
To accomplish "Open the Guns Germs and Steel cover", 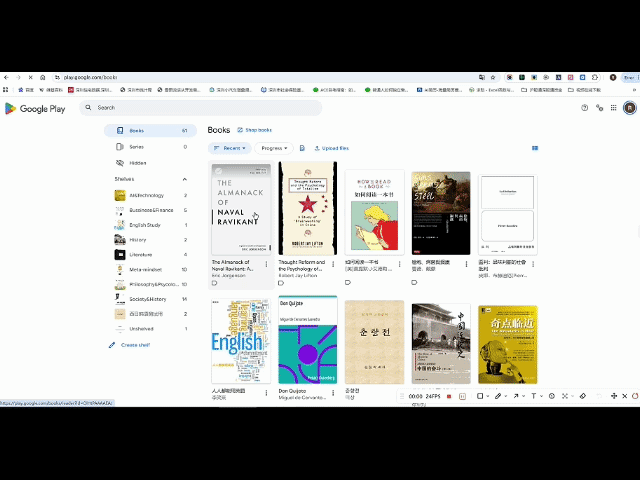I will click(441, 213).
